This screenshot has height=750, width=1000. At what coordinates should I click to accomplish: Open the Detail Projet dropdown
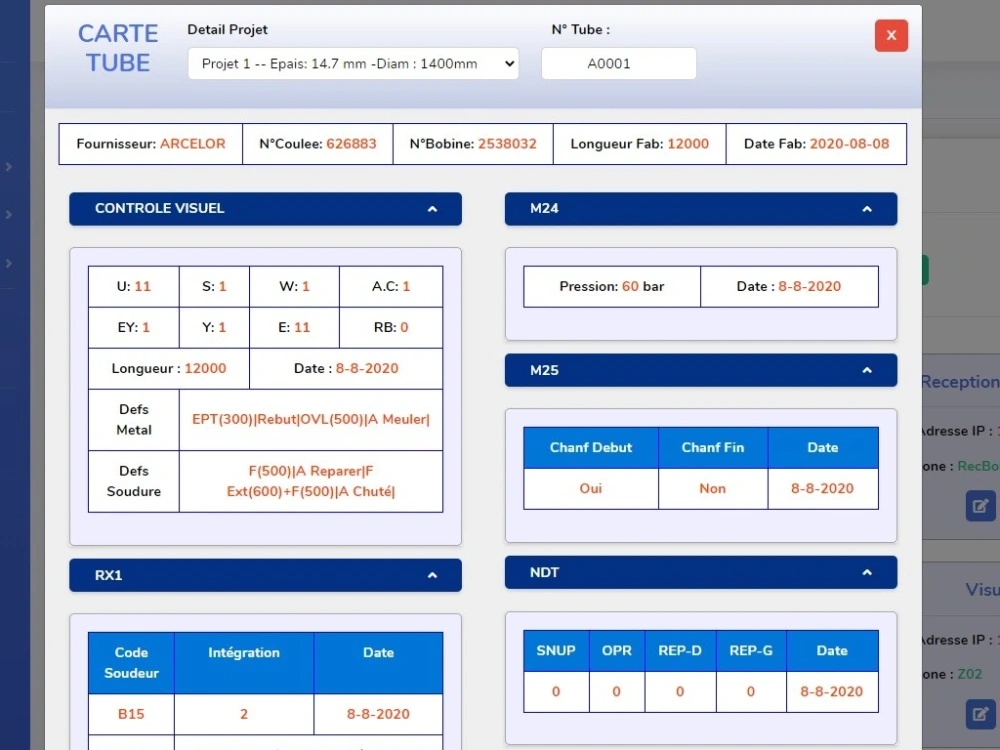coord(353,63)
